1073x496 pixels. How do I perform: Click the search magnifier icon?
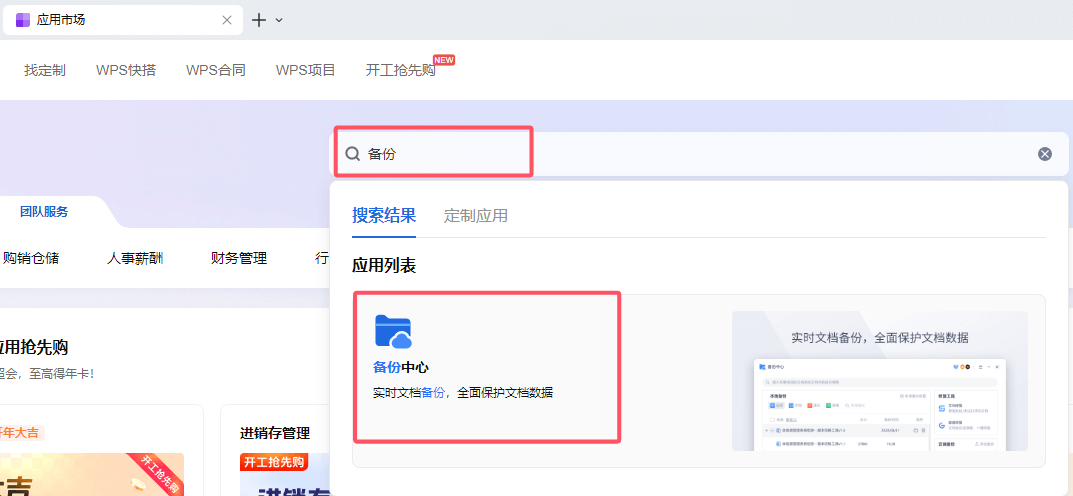(352, 153)
